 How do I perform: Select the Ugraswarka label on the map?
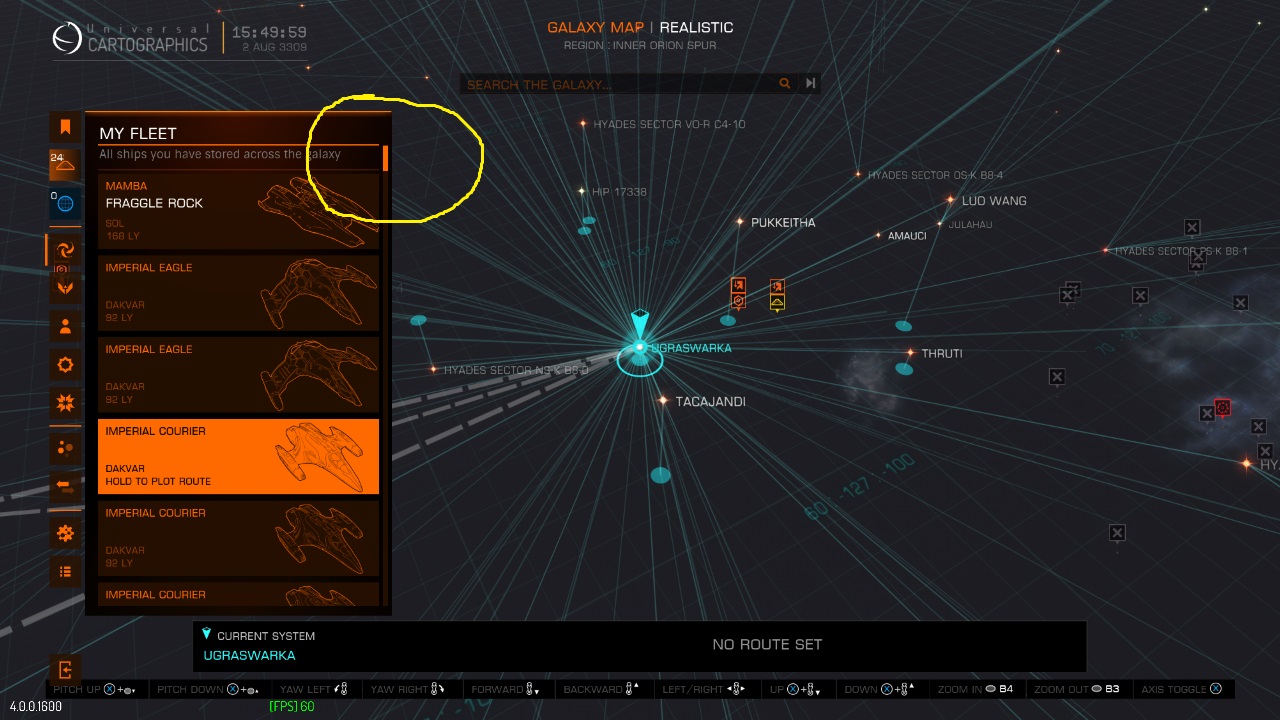click(691, 348)
